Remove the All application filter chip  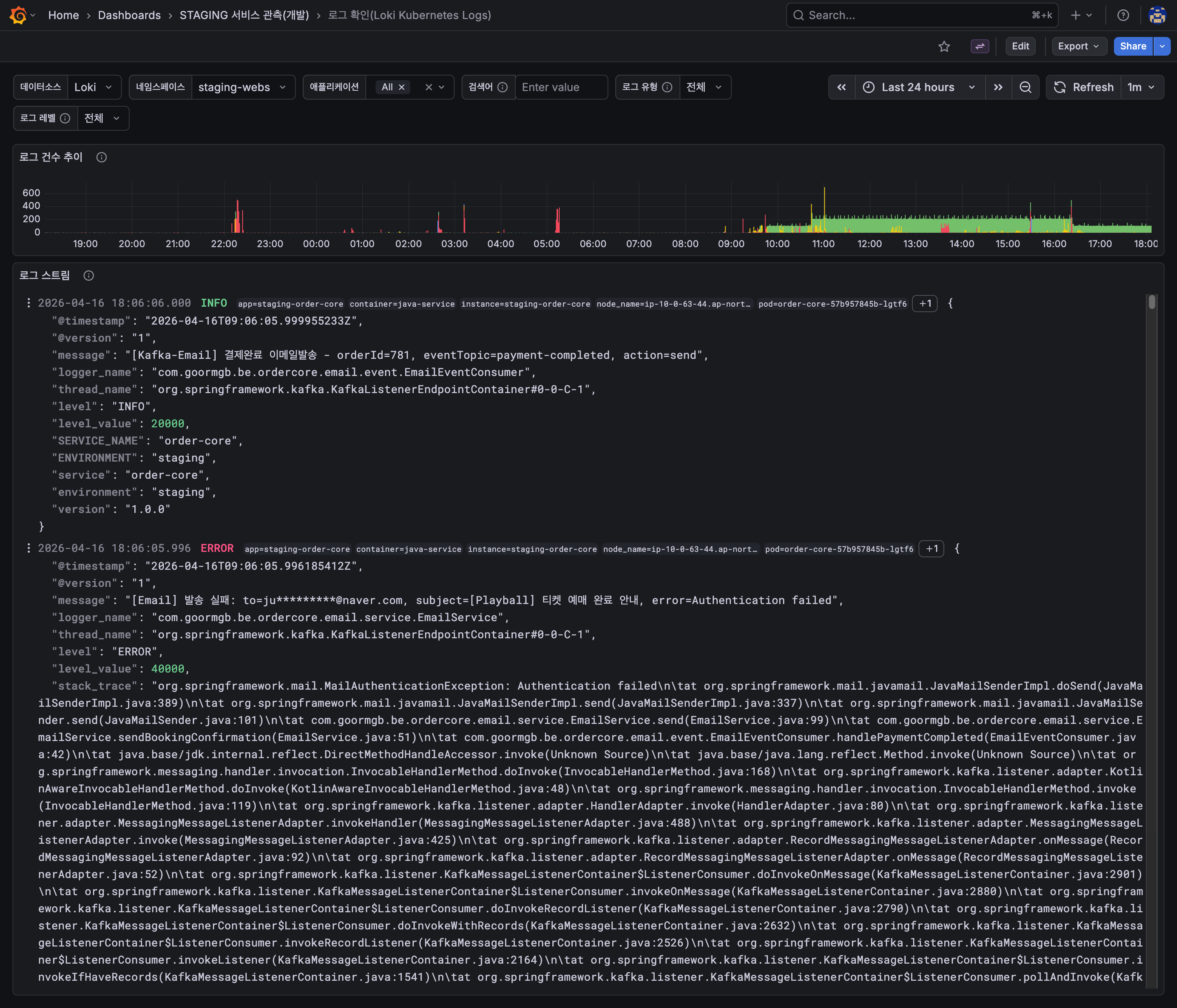402,87
